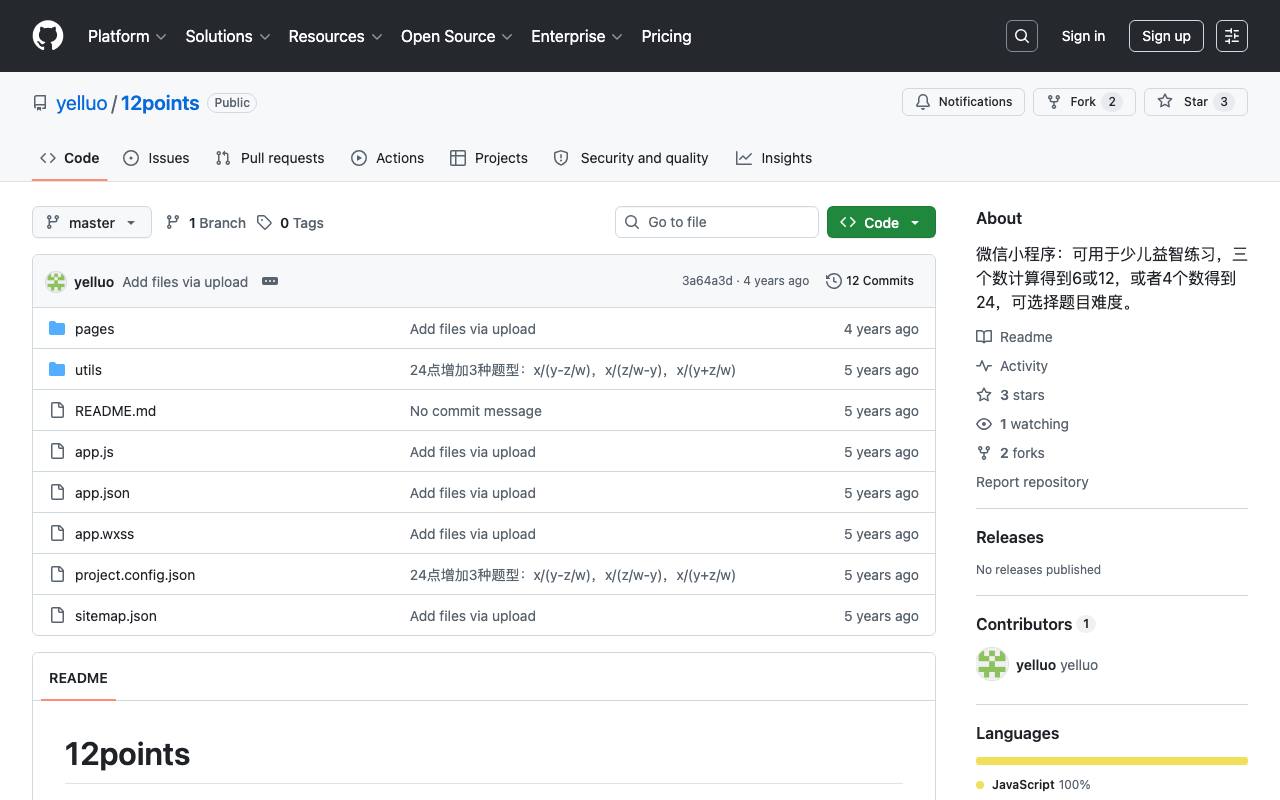Click the star icon beside 3 stars
Image resolution: width=1280 pixels, height=800 pixels.
(984, 395)
